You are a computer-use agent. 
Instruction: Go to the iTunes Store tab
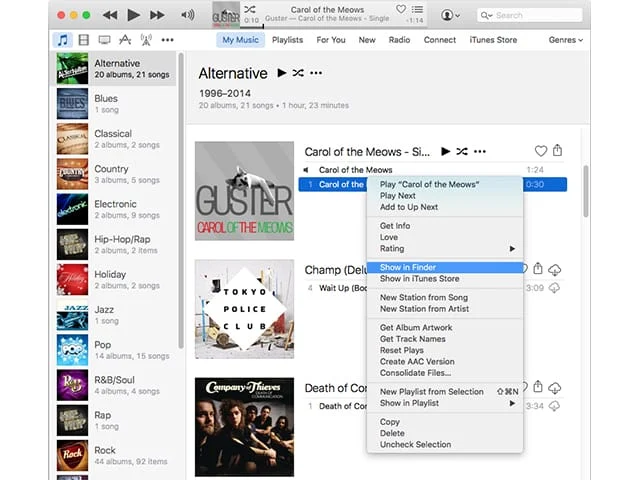click(x=493, y=40)
